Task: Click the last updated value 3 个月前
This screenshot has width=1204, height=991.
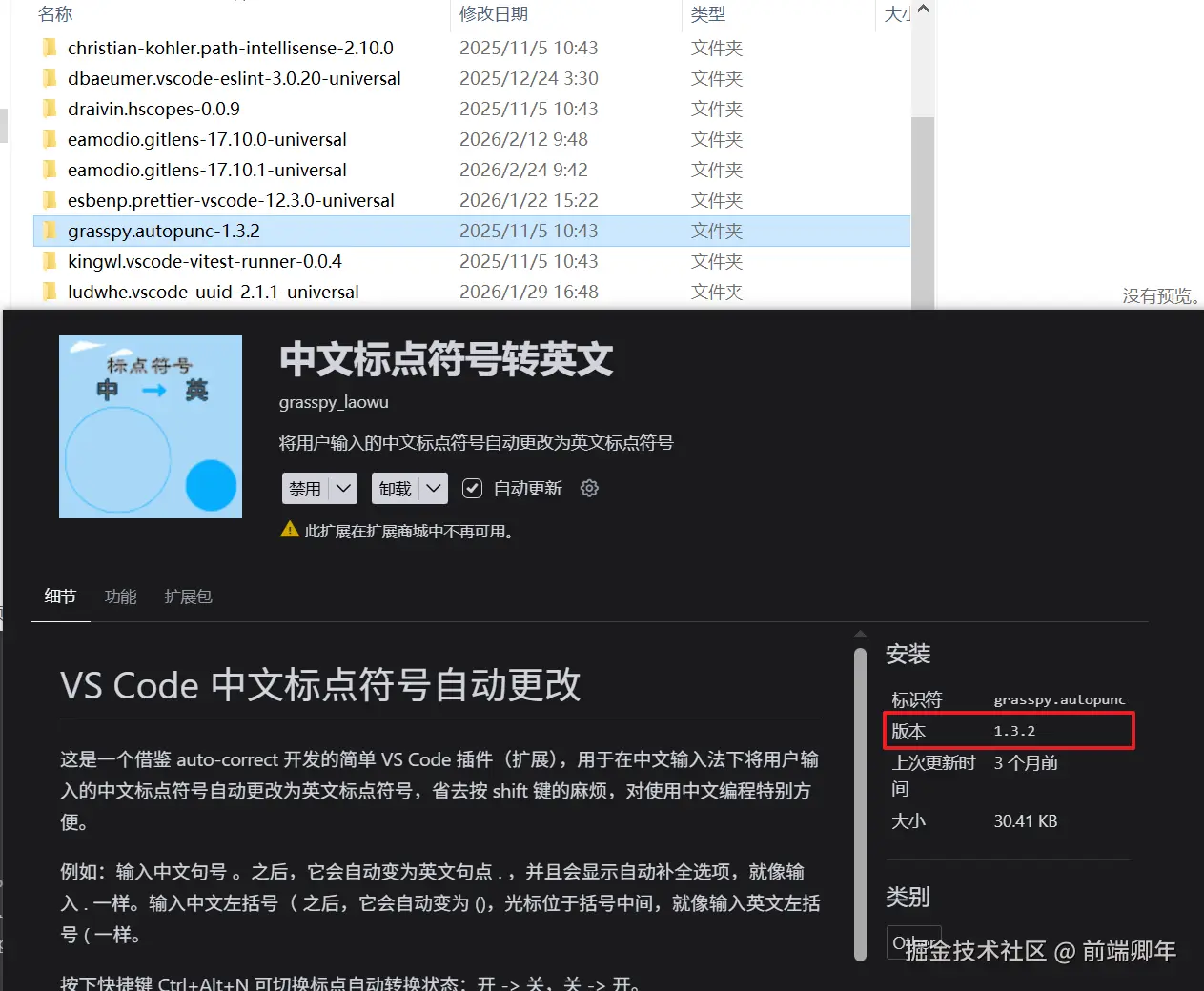Action: 1026,762
